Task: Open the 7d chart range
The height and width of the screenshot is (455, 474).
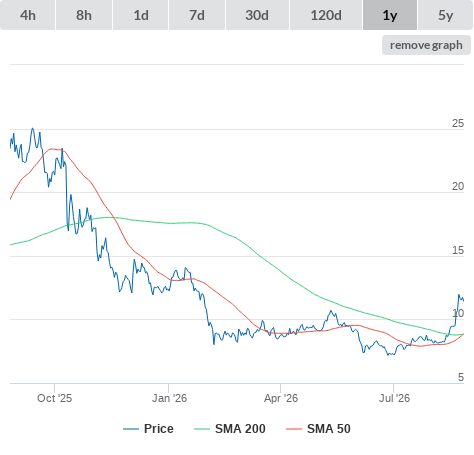Action: tap(197, 15)
